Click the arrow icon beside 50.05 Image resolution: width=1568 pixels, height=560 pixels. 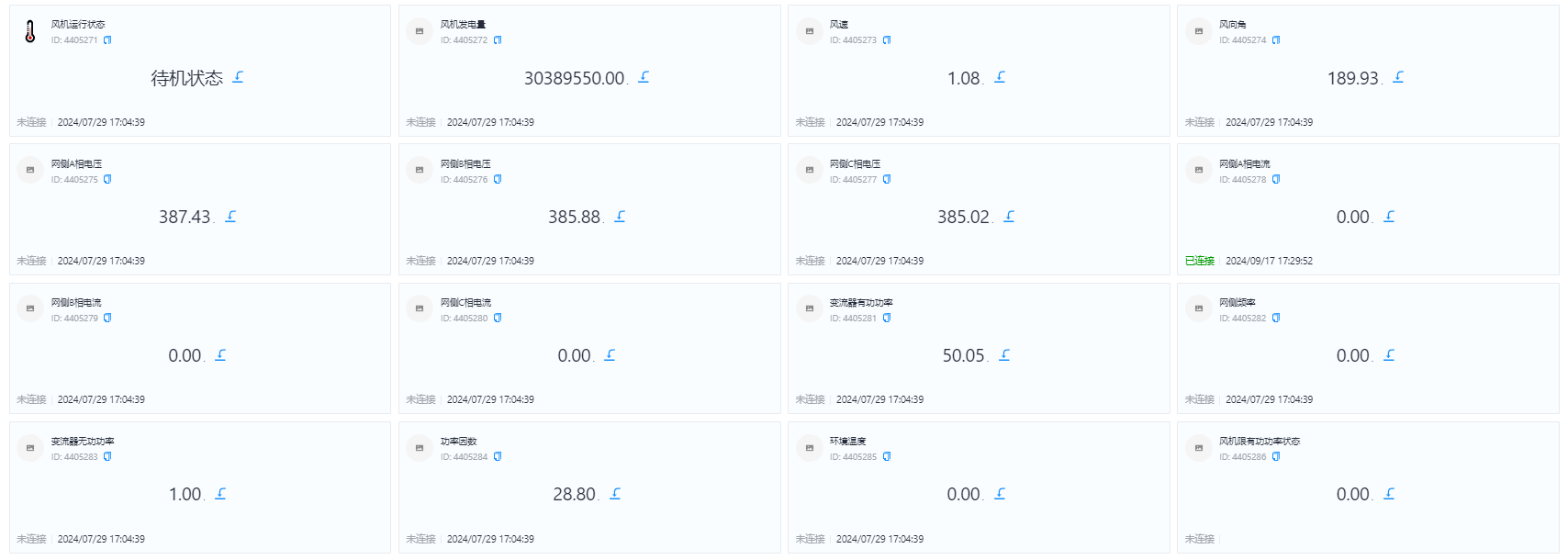pyautogui.click(x=1004, y=355)
